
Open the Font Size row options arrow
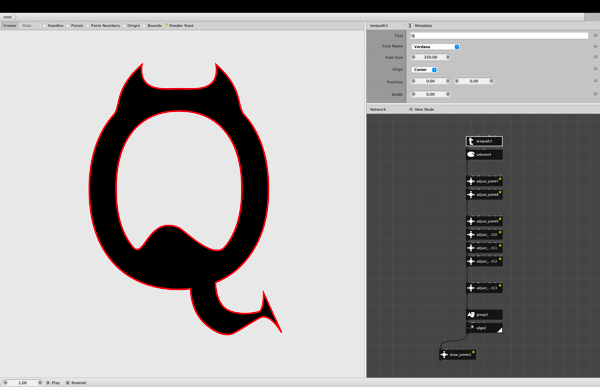595,57
